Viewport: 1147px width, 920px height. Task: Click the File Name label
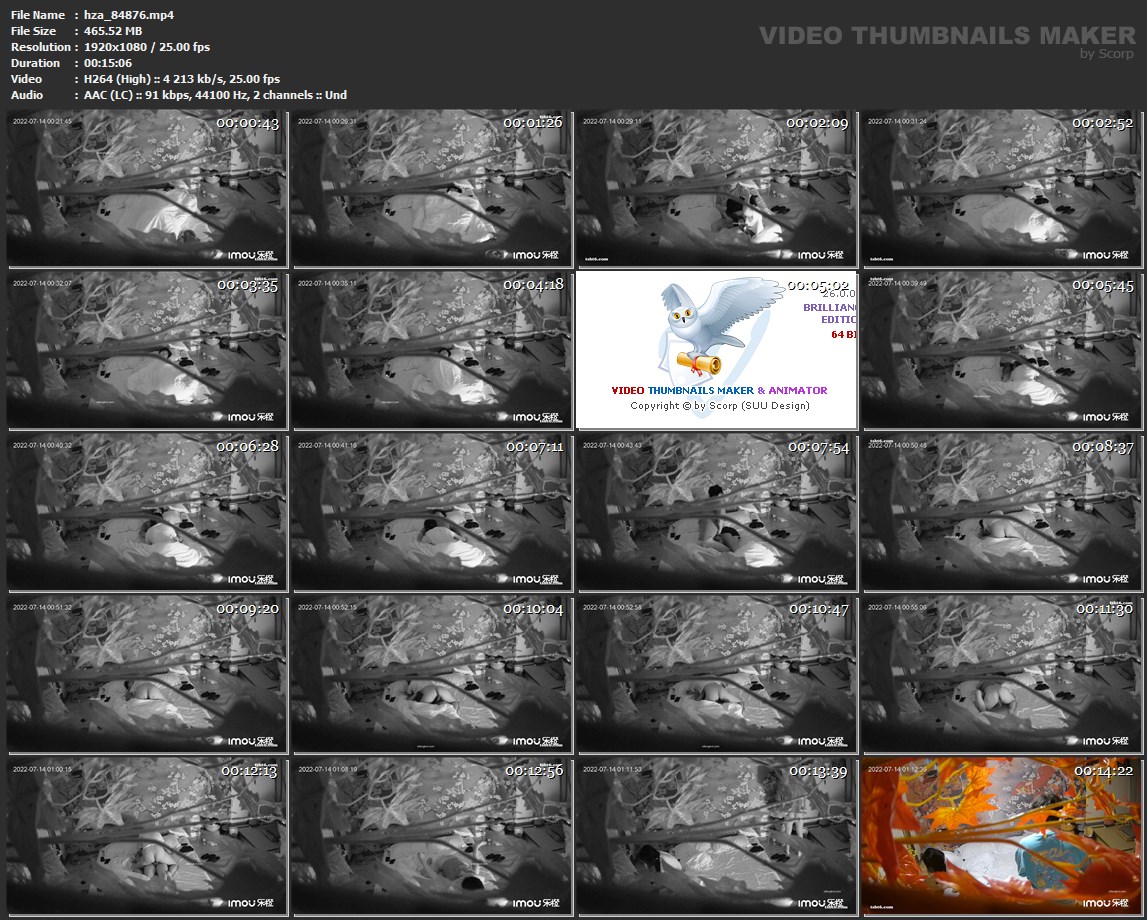(38, 15)
